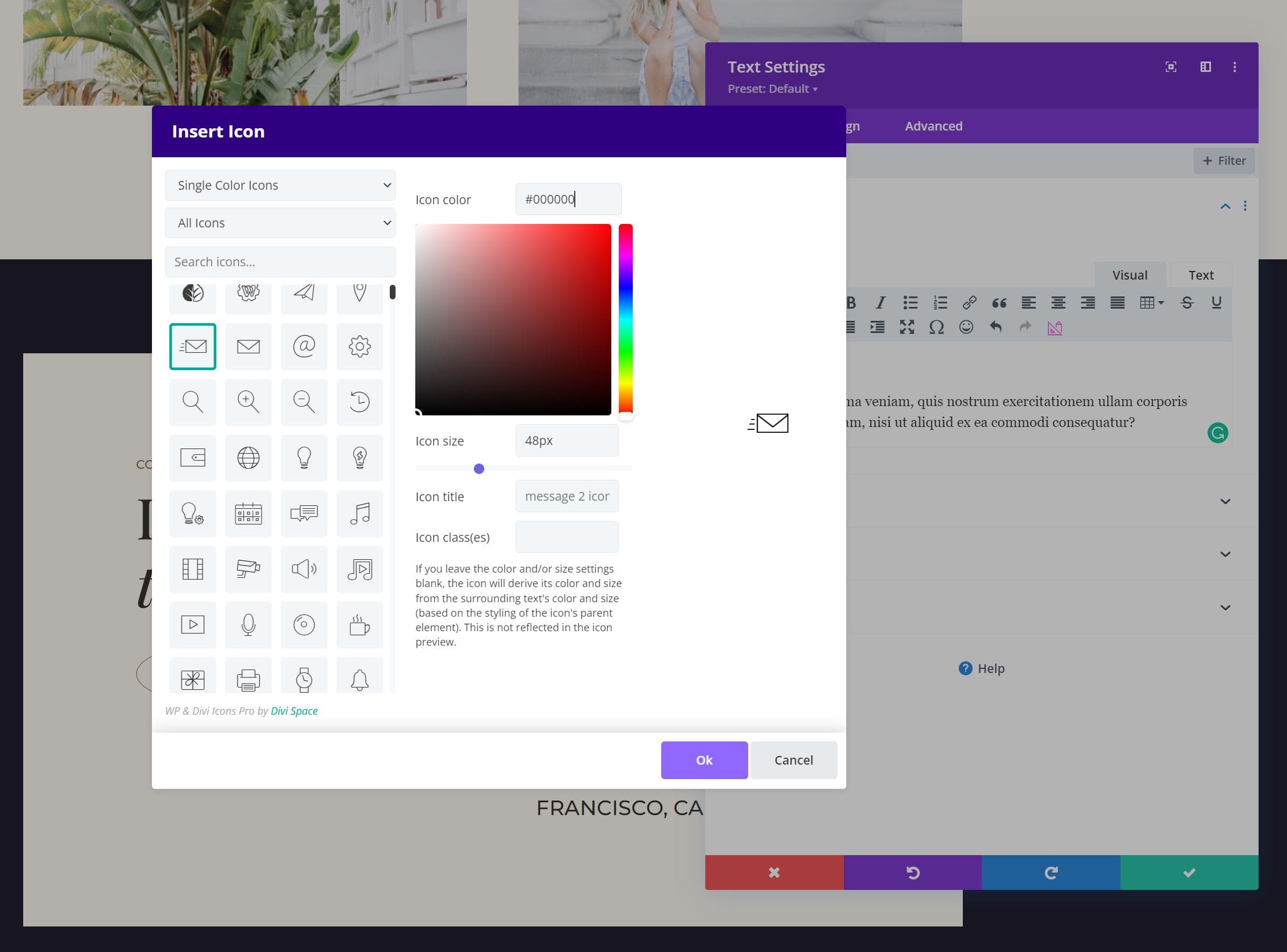The height and width of the screenshot is (952, 1287).
Task: Select the Italic formatting button
Action: click(878, 302)
